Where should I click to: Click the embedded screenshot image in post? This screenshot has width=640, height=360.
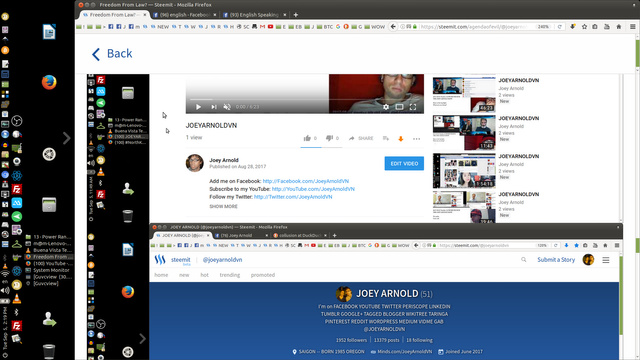(355, 217)
